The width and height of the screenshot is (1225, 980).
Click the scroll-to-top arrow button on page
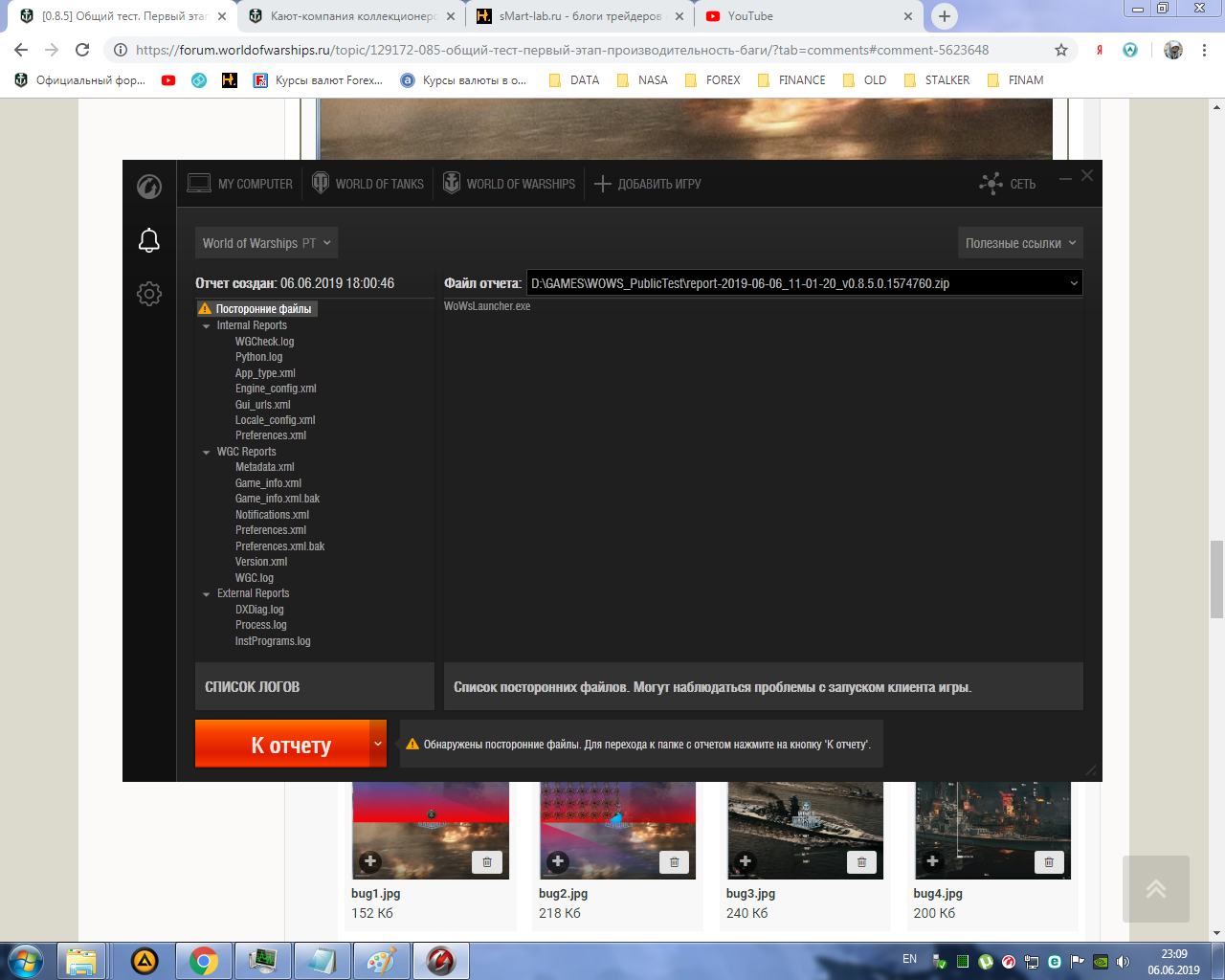tap(1156, 889)
